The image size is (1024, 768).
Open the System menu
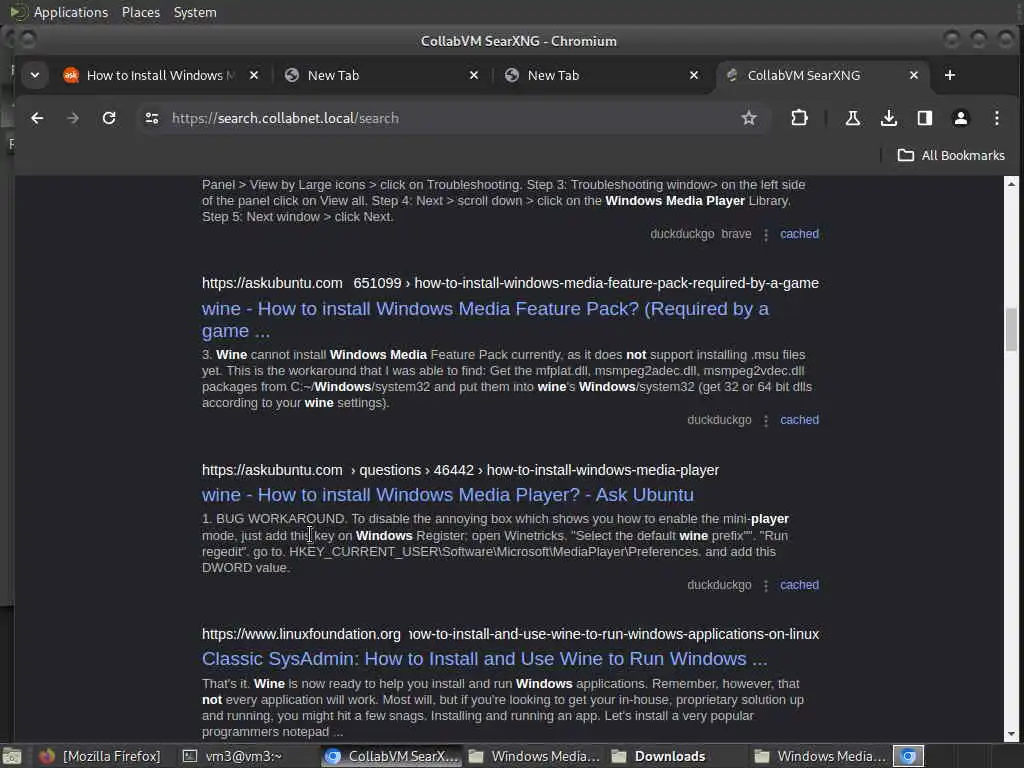(195, 12)
